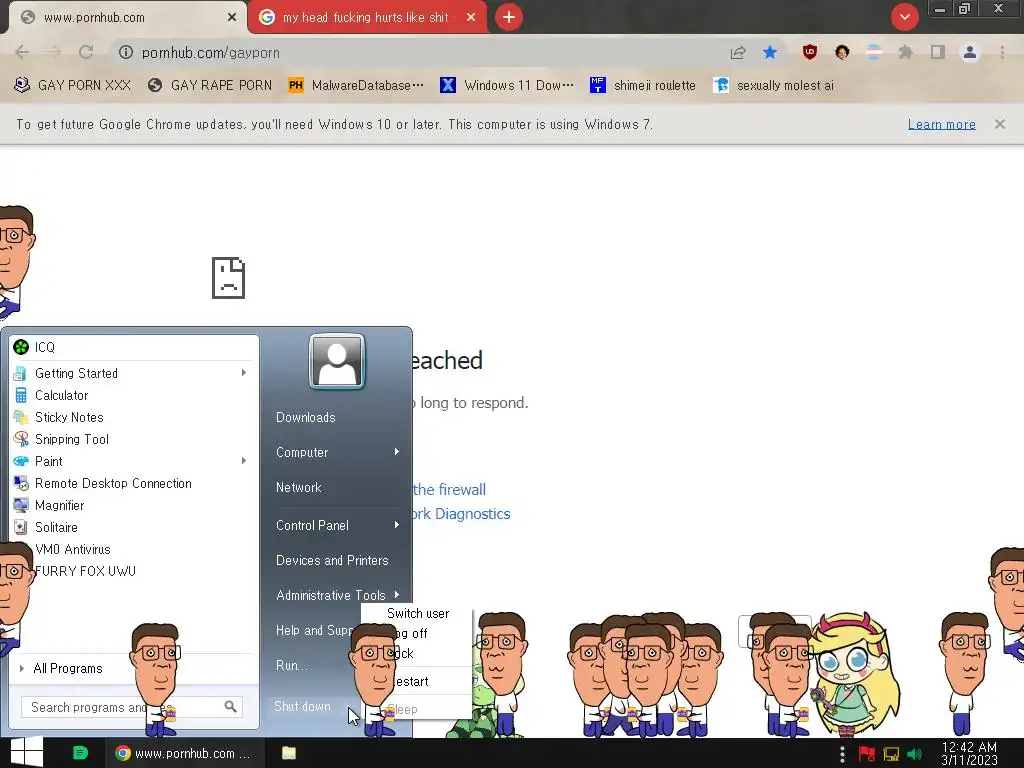
Task: Show hidden tray icons dots
Action: coord(842,754)
